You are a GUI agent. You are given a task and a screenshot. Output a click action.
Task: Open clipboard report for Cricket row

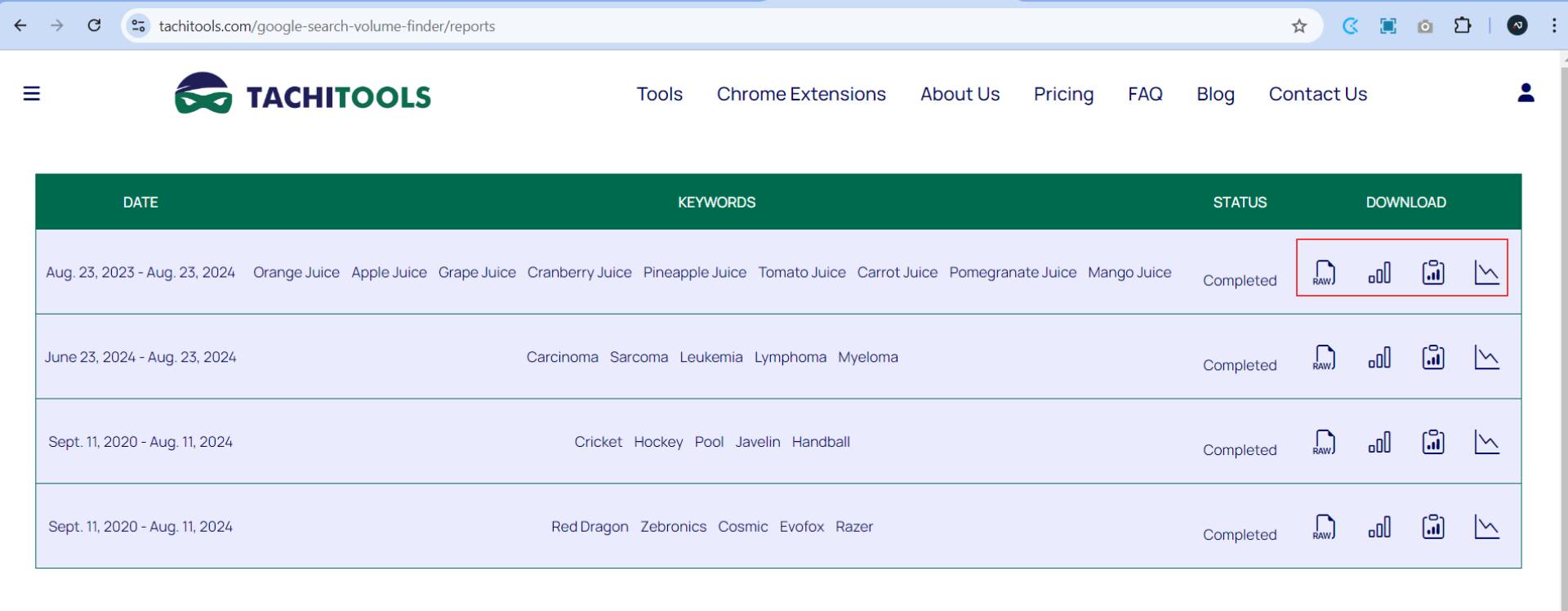click(1433, 442)
